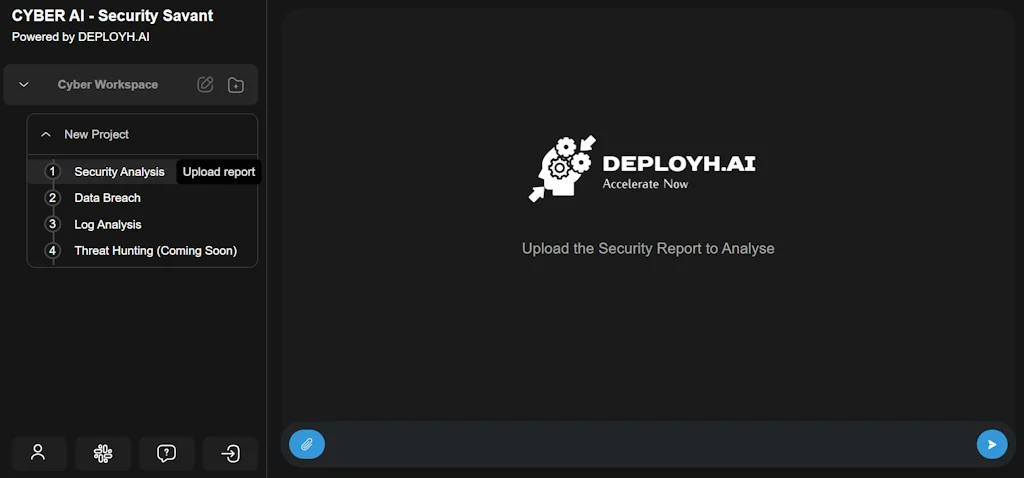Click the pencil edit icon beside Cyber Workspace
The width and height of the screenshot is (1024, 478).
pos(205,85)
